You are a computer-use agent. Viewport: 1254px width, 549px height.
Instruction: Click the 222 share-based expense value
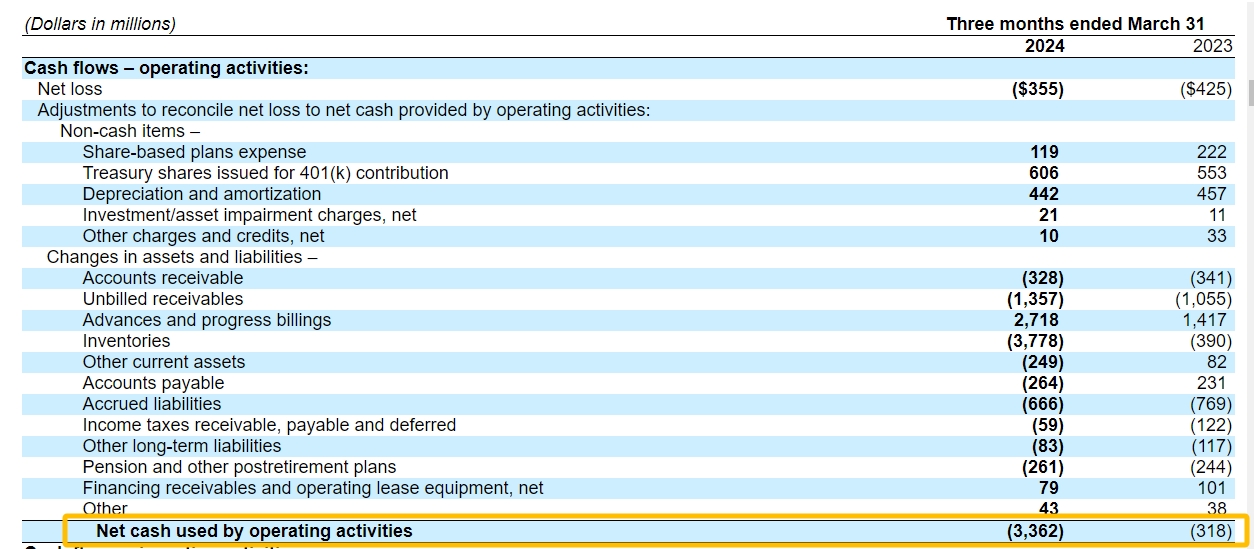pos(1211,152)
